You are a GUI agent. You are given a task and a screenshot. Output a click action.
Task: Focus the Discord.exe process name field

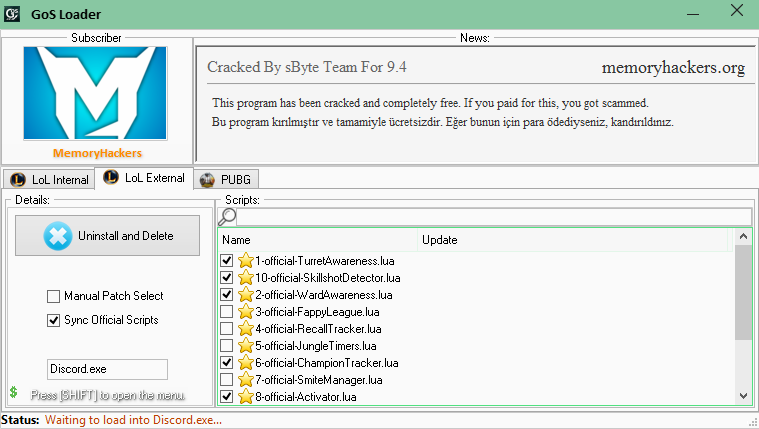click(x=107, y=369)
